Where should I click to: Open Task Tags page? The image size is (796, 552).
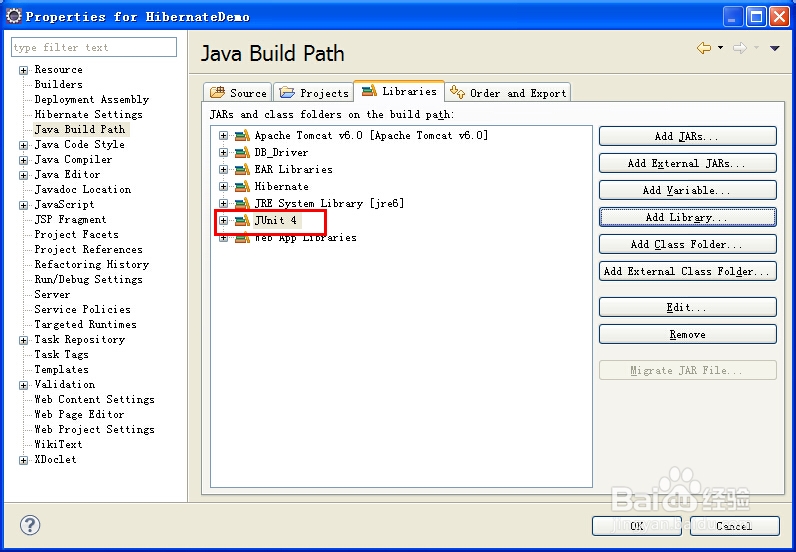point(61,354)
